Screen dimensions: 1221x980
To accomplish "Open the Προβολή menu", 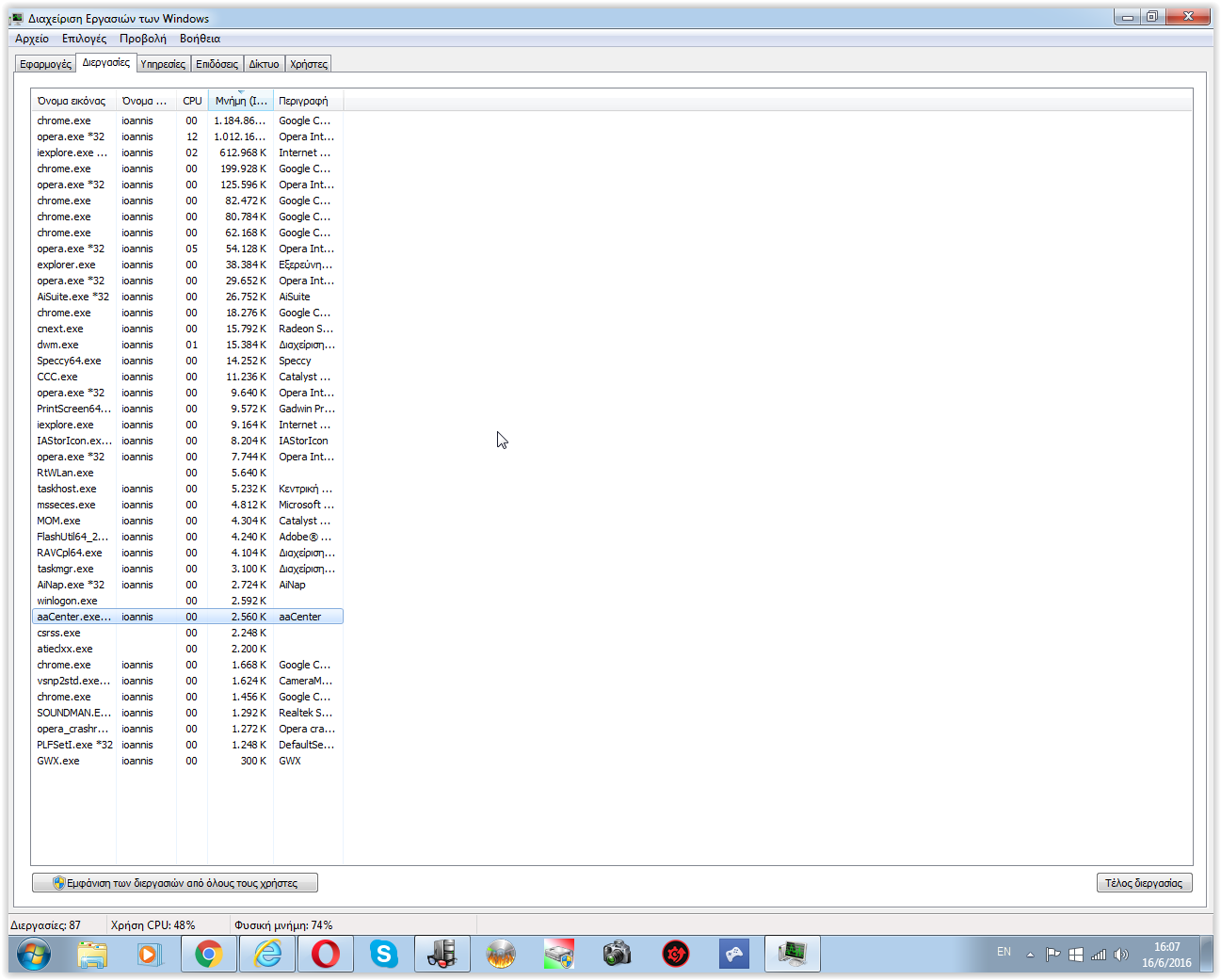I will [x=143, y=39].
